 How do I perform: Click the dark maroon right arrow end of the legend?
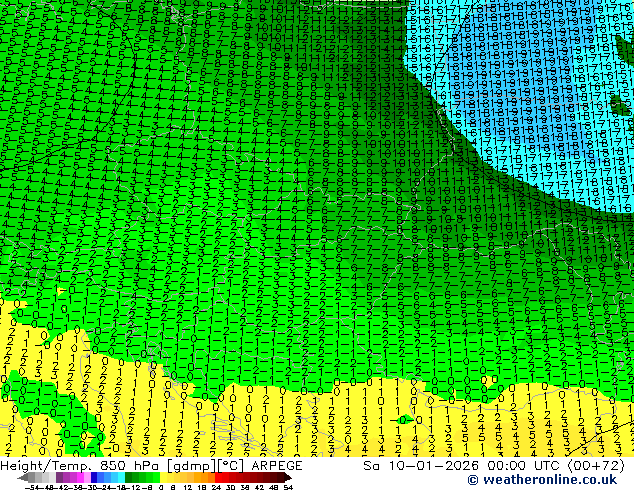point(288,477)
